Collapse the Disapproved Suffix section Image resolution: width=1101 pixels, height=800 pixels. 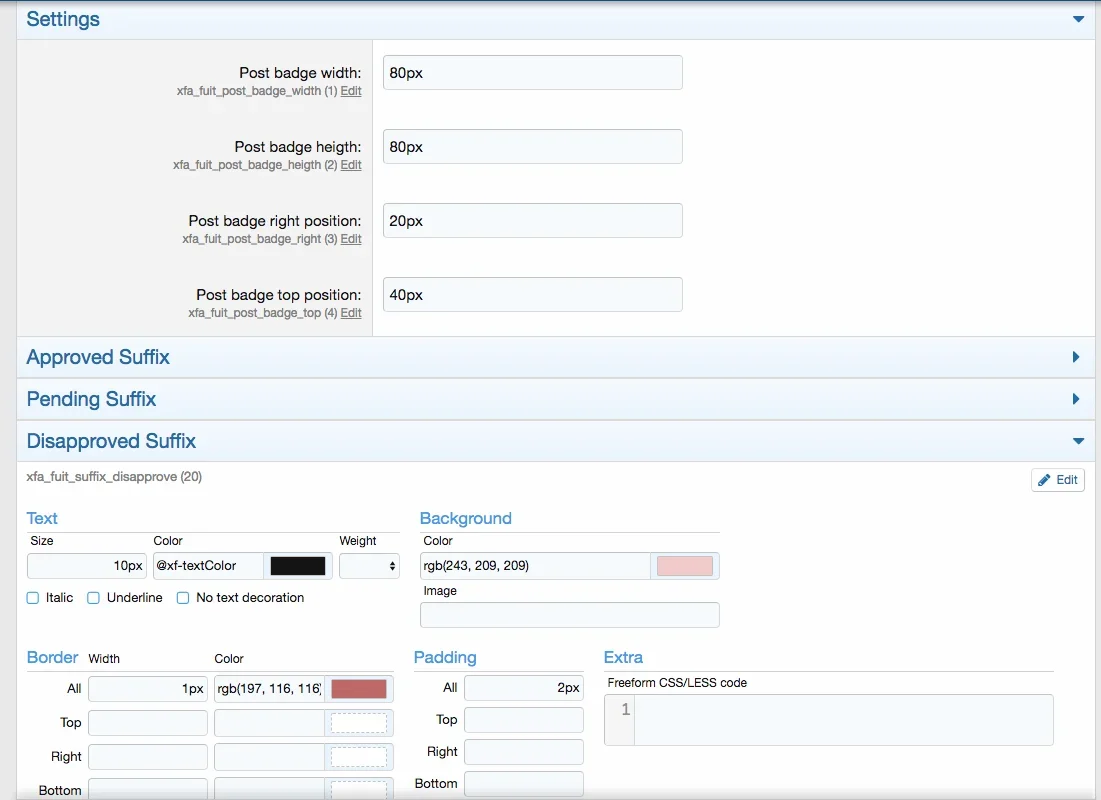point(1077,441)
